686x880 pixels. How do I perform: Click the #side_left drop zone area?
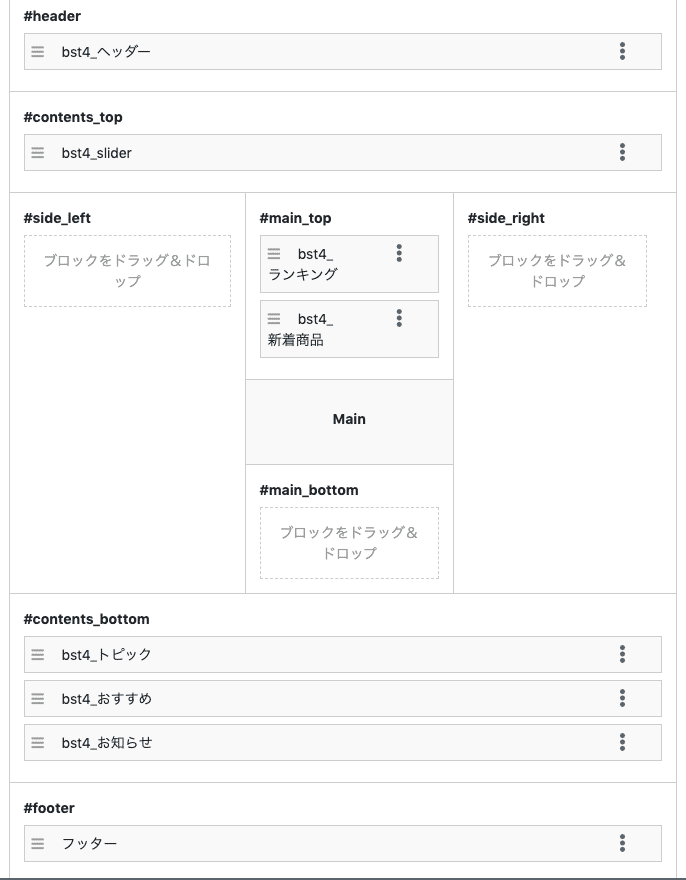127,271
